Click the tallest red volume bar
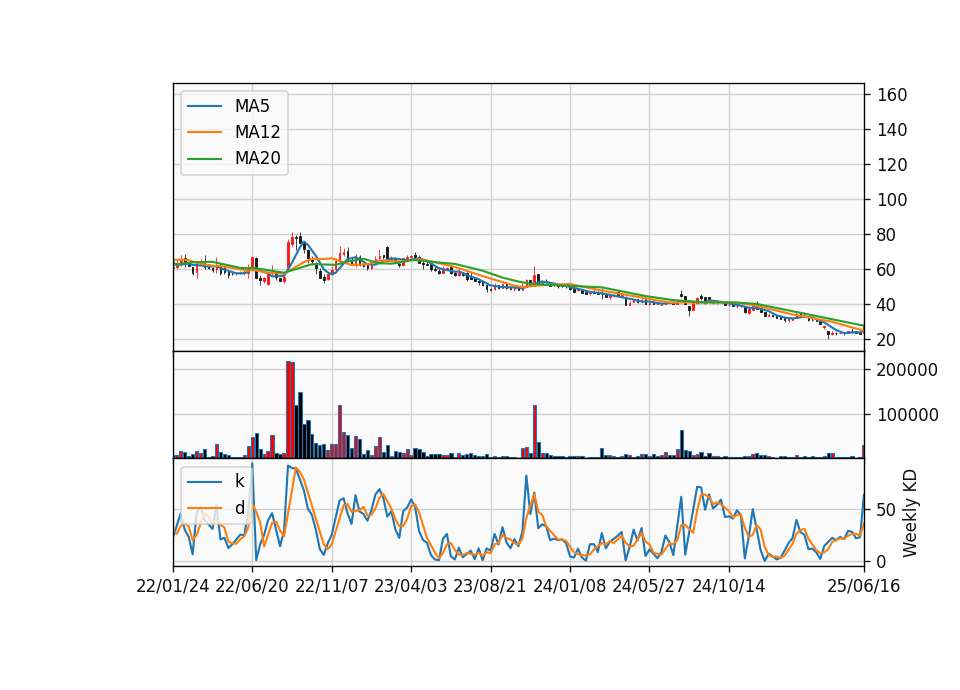 tap(288, 410)
